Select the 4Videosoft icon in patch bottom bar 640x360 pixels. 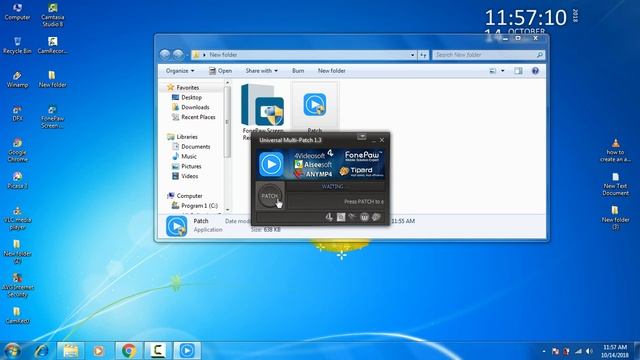pyautogui.click(x=329, y=217)
